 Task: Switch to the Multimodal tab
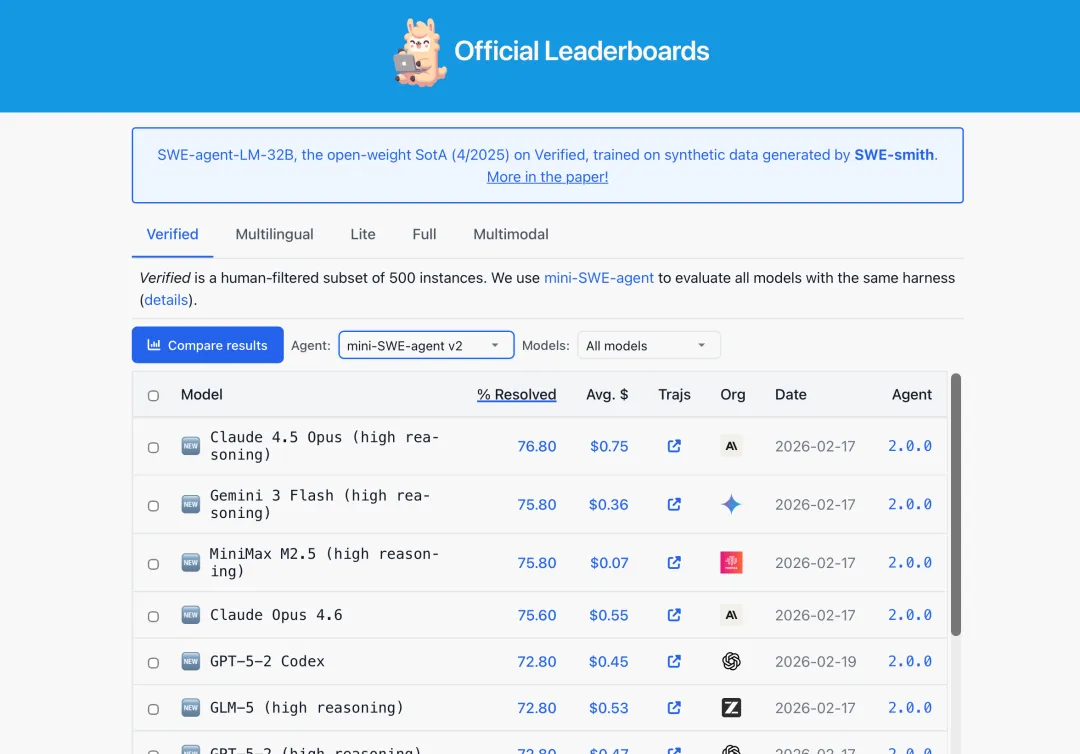(x=511, y=234)
